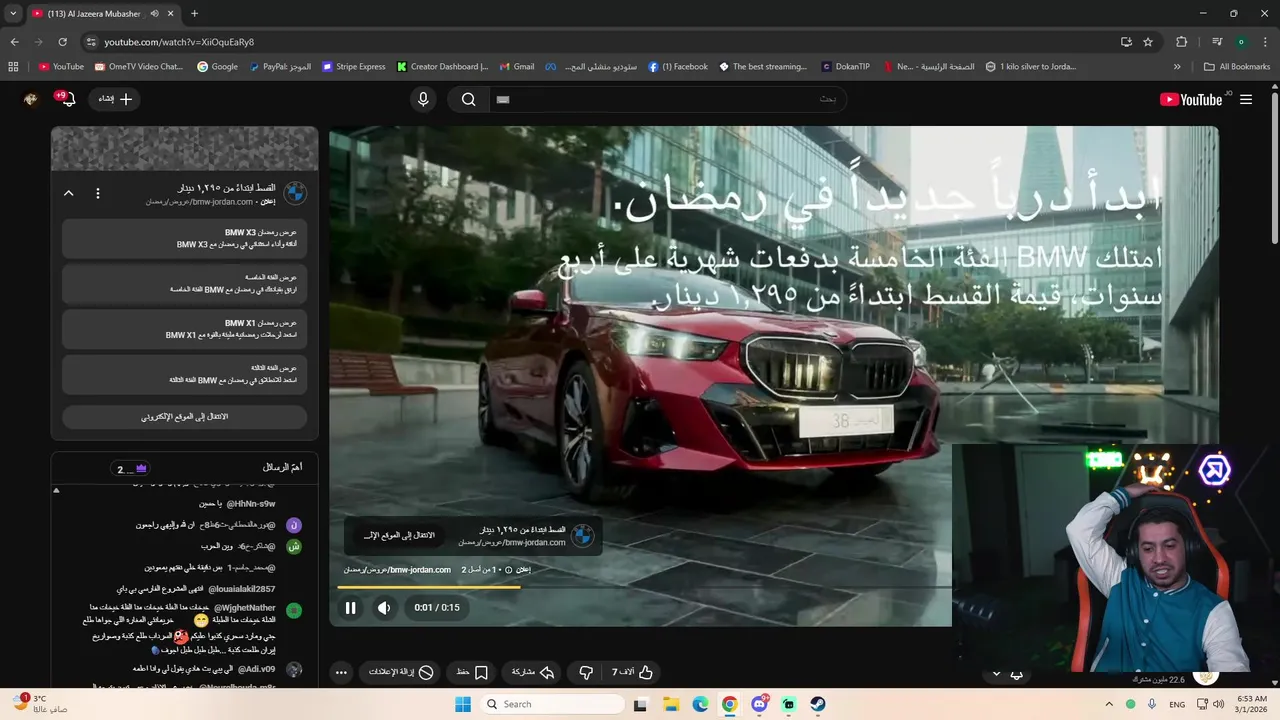Bookmark this page with the star icon
1280x720 pixels.
[1148, 42]
